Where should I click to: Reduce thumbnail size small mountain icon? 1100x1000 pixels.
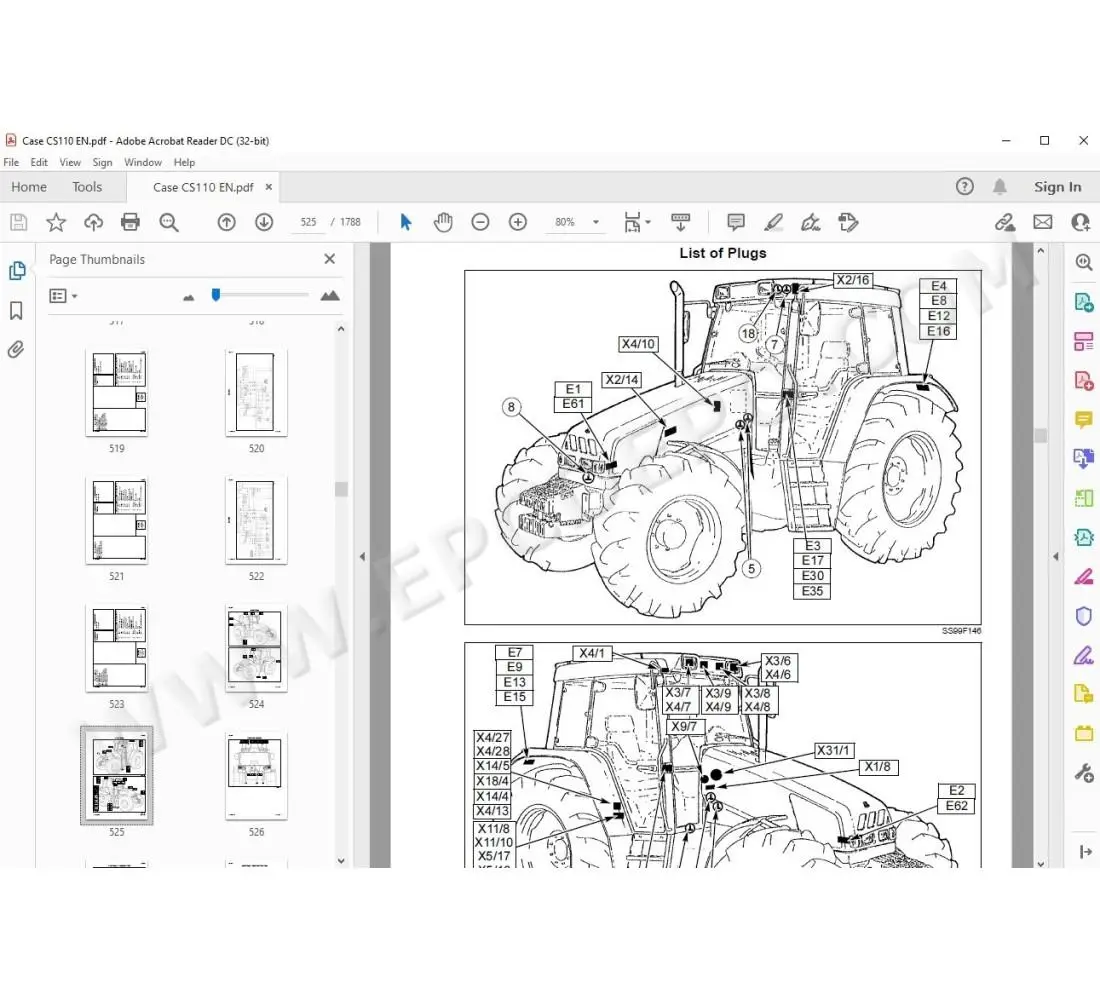point(189,298)
